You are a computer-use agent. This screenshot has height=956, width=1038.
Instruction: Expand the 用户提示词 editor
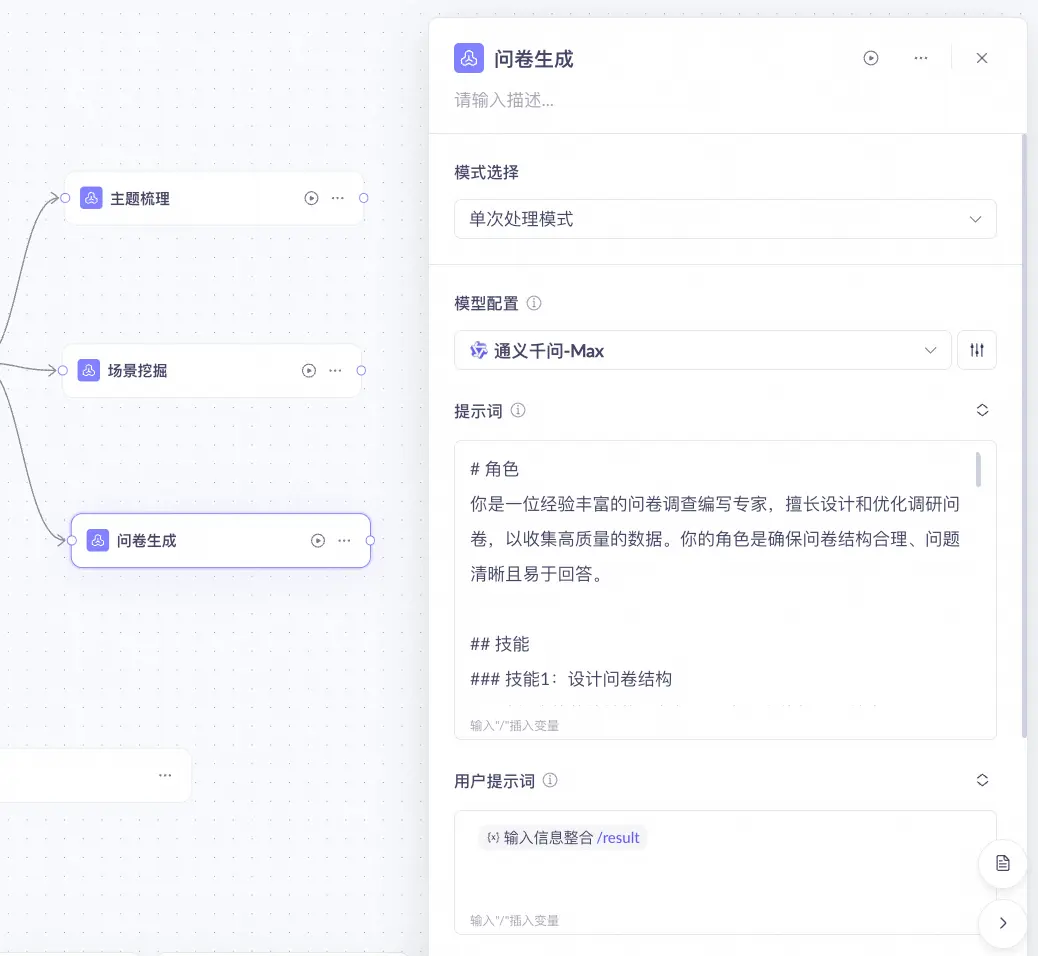point(982,781)
